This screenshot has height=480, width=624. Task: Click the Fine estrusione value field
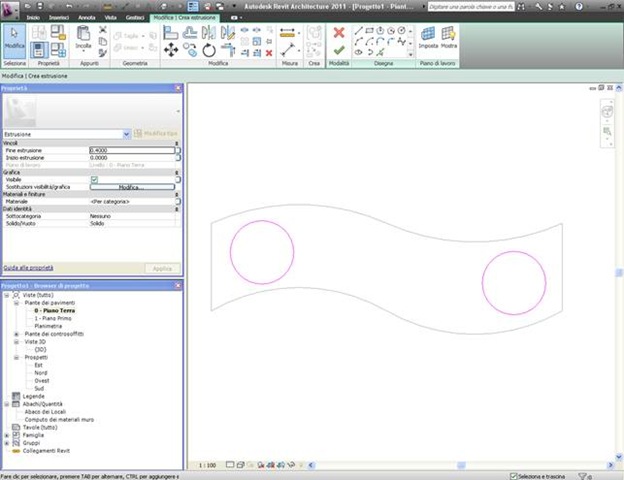click(132, 150)
